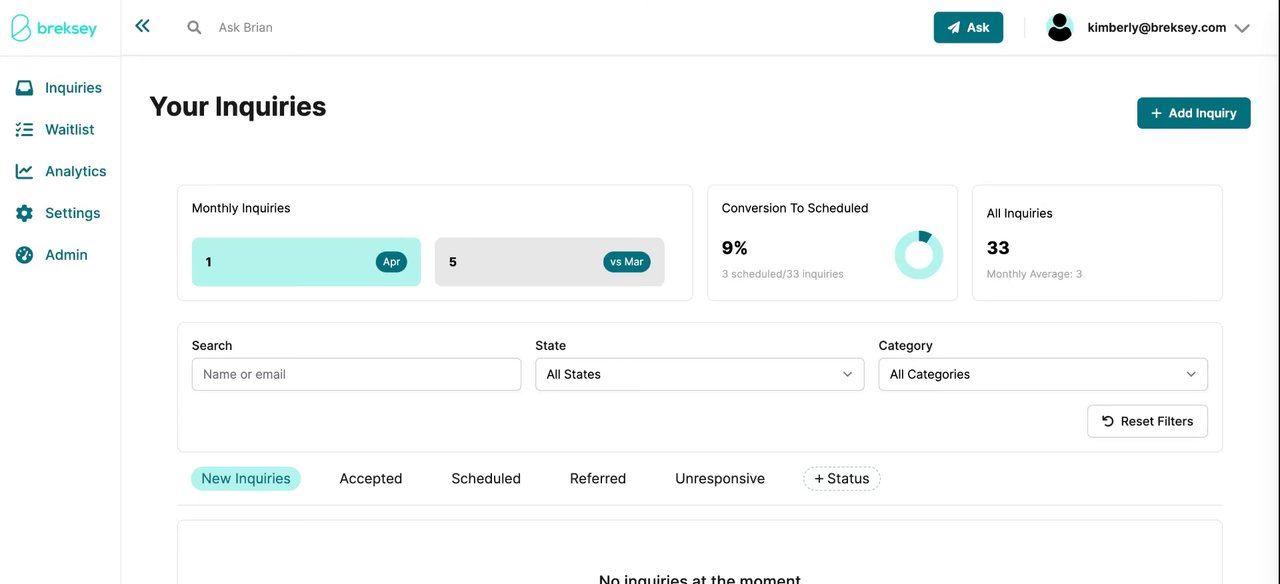Click the conversion donut chart

(918, 255)
